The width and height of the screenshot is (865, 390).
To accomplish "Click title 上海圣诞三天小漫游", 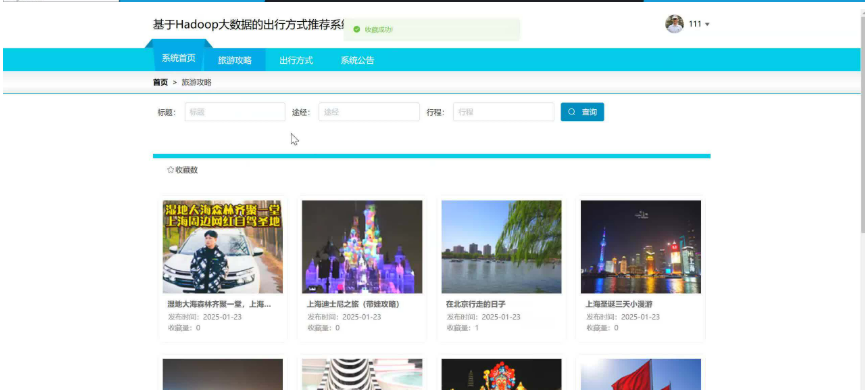I will (x=619, y=304).
